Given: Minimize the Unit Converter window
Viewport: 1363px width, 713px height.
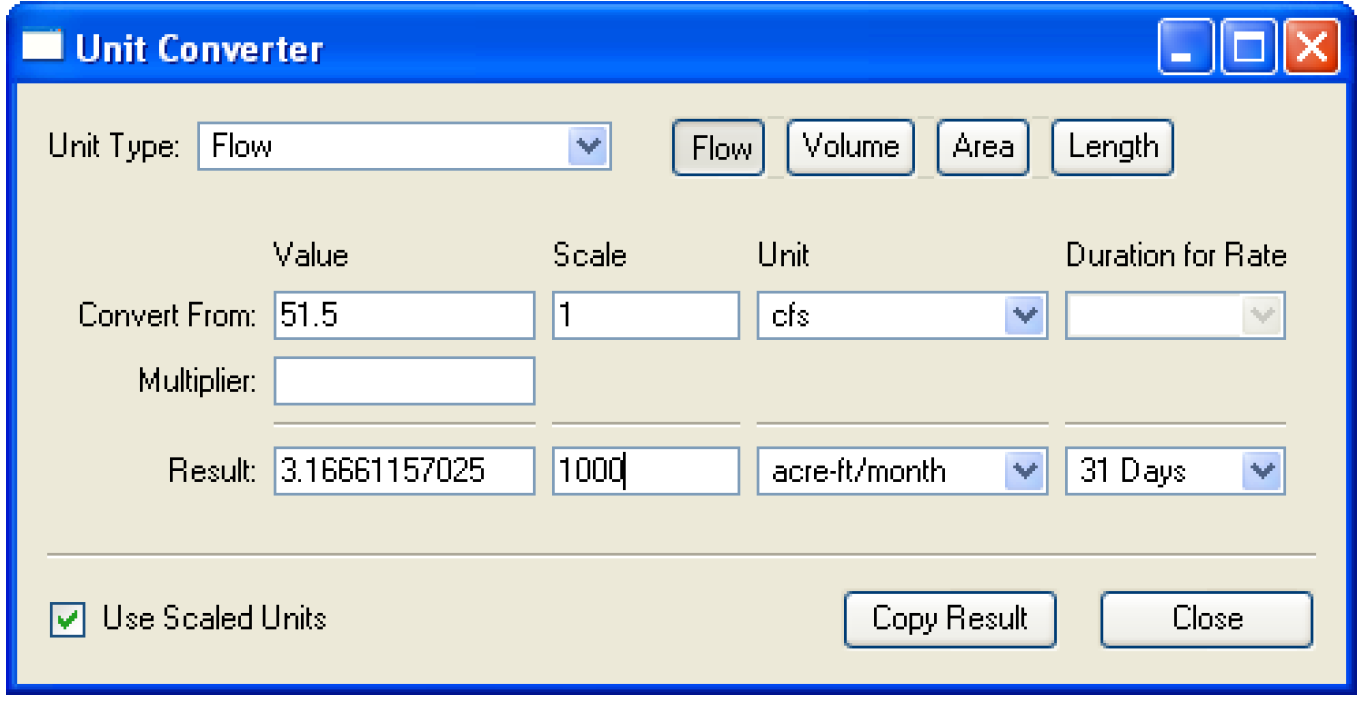Looking at the screenshot, I should (1185, 48).
